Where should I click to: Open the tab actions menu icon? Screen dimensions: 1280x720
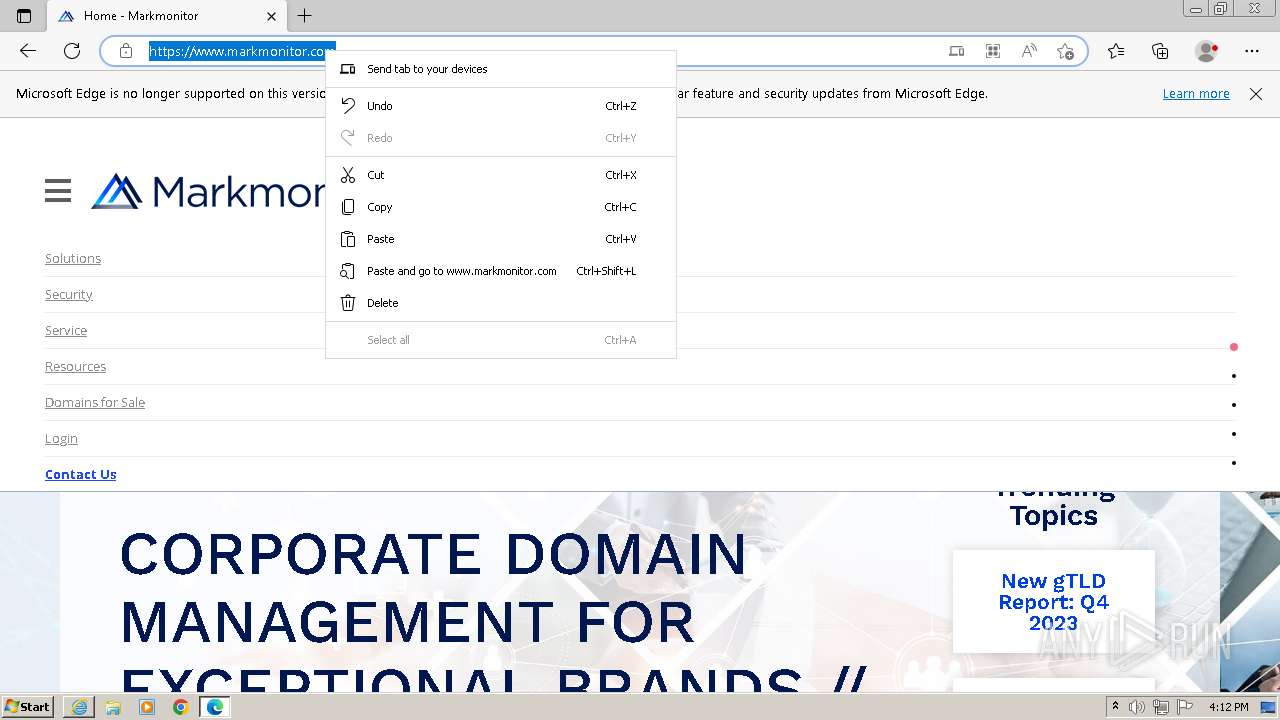coord(24,16)
